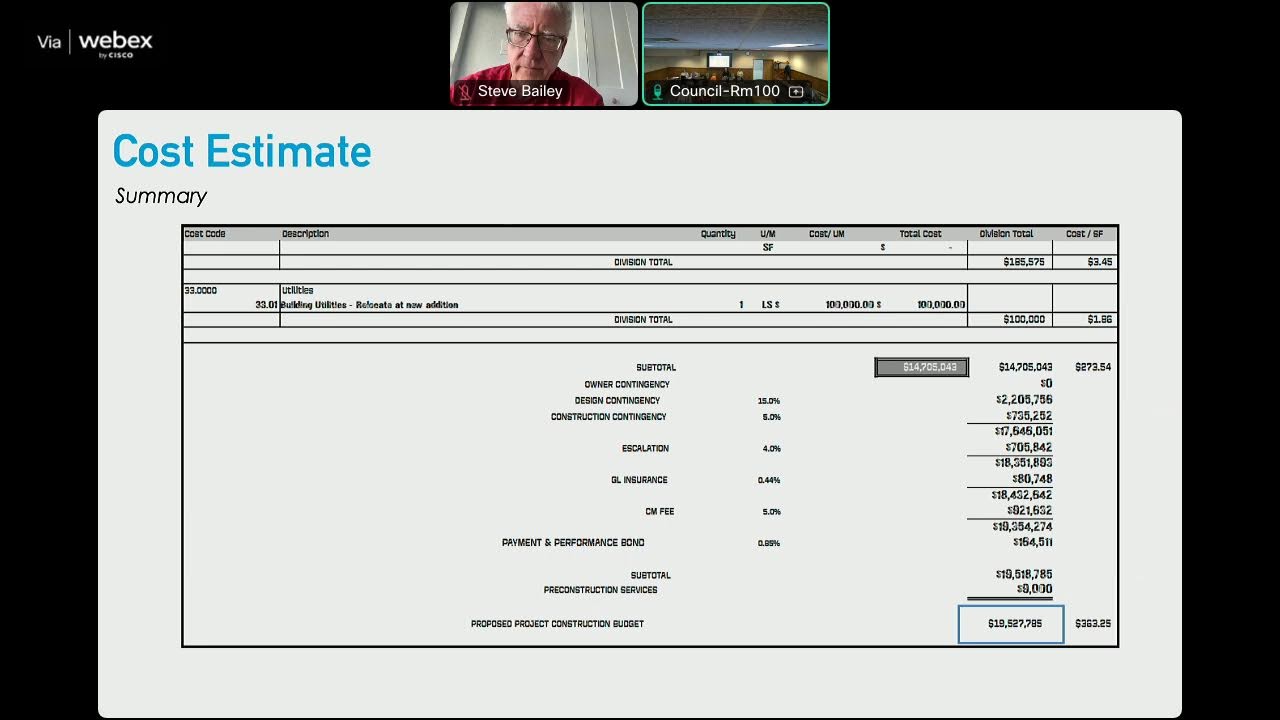This screenshot has height=720, width=1280.
Task: Click the $165,575 division total cell
Action: click(1024, 262)
